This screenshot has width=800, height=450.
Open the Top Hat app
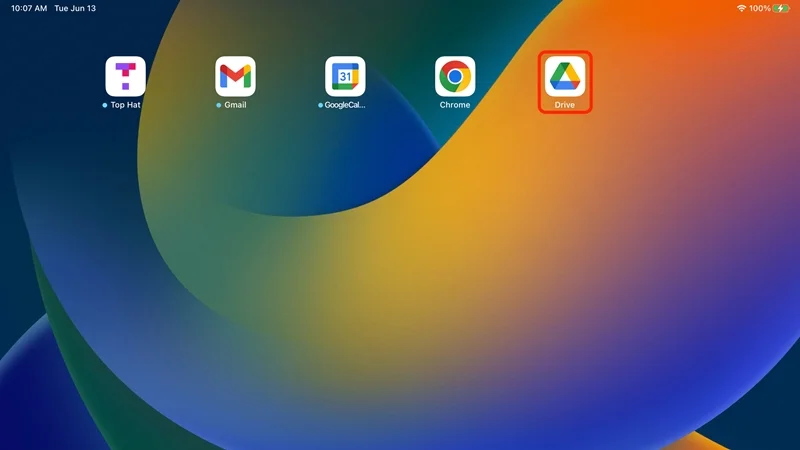coord(126,77)
